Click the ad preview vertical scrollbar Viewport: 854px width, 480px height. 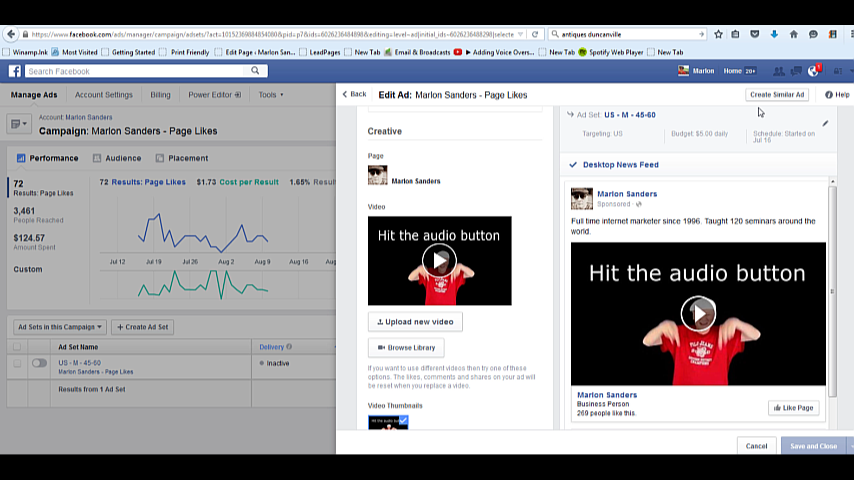832,291
